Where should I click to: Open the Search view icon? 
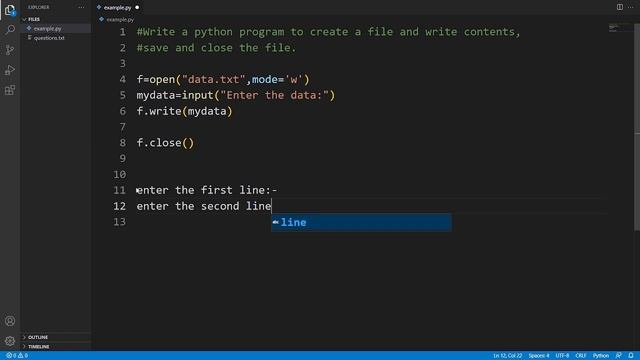pos(10,29)
